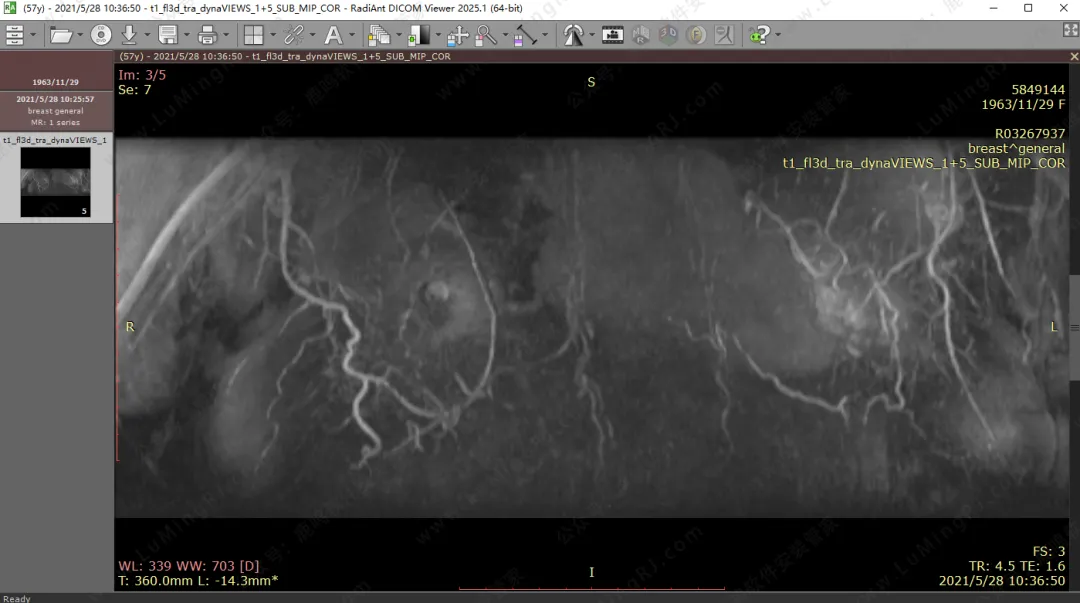1080x603 pixels.
Task: Toggle annotations overlay with the A icon
Action: point(333,36)
